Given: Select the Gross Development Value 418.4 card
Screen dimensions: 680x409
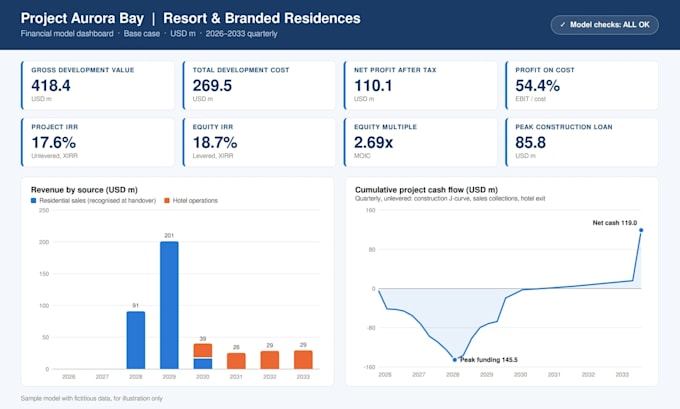Looking at the screenshot, I should pyautogui.click(x=98, y=85).
